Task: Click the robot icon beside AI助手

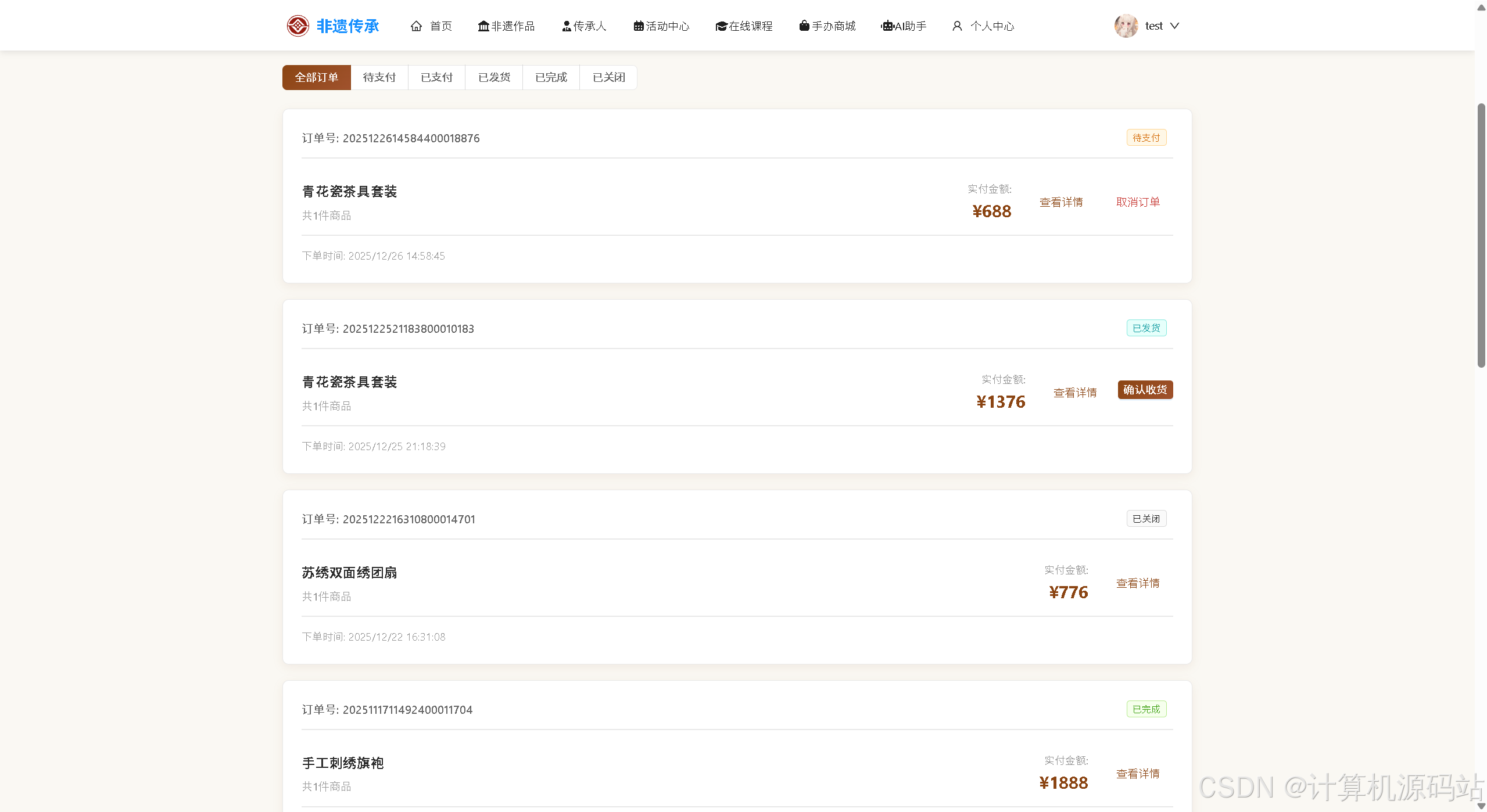Action: click(887, 26)
